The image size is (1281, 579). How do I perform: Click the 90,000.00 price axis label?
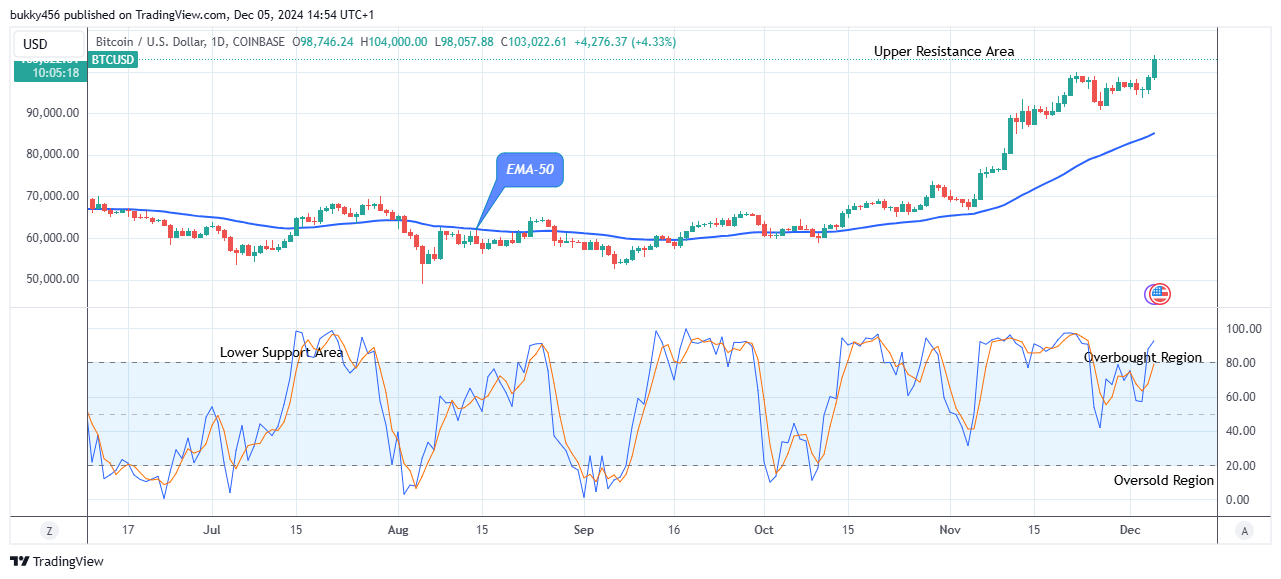pos(52,113)
